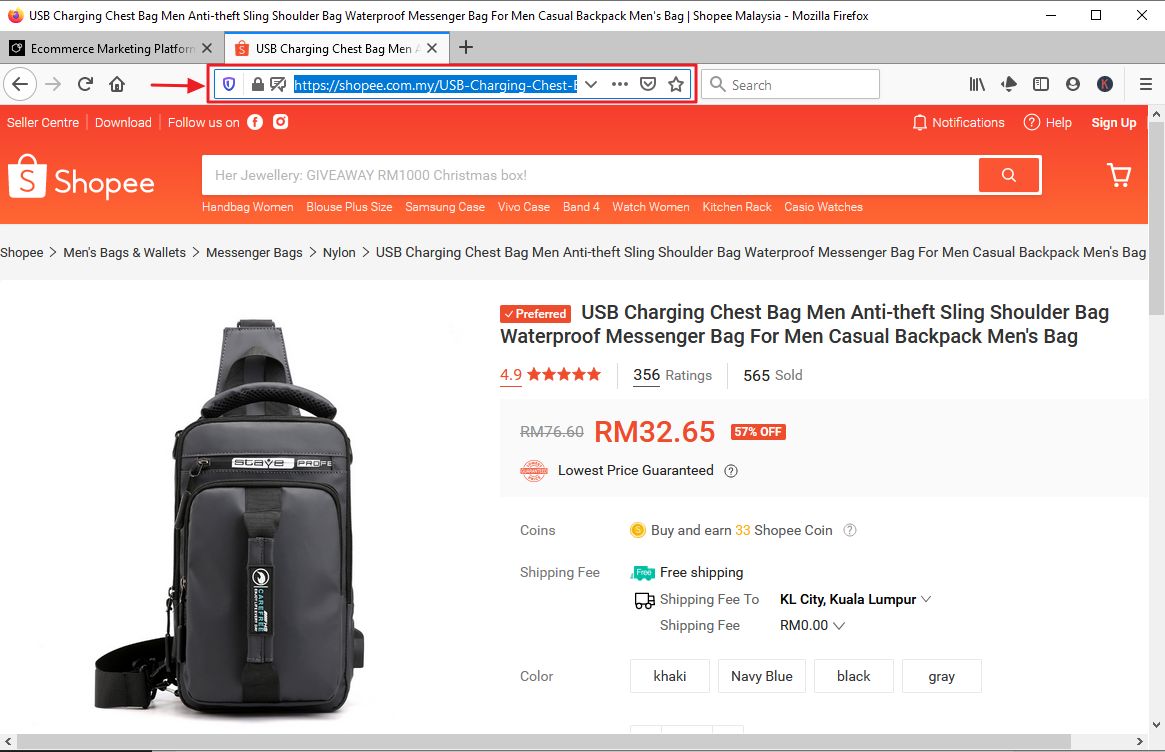The height and width of the screenshot is (752, 1165).
Task: Open Men's Bags & Wallets breadcrumb
Action: (125, 253)
